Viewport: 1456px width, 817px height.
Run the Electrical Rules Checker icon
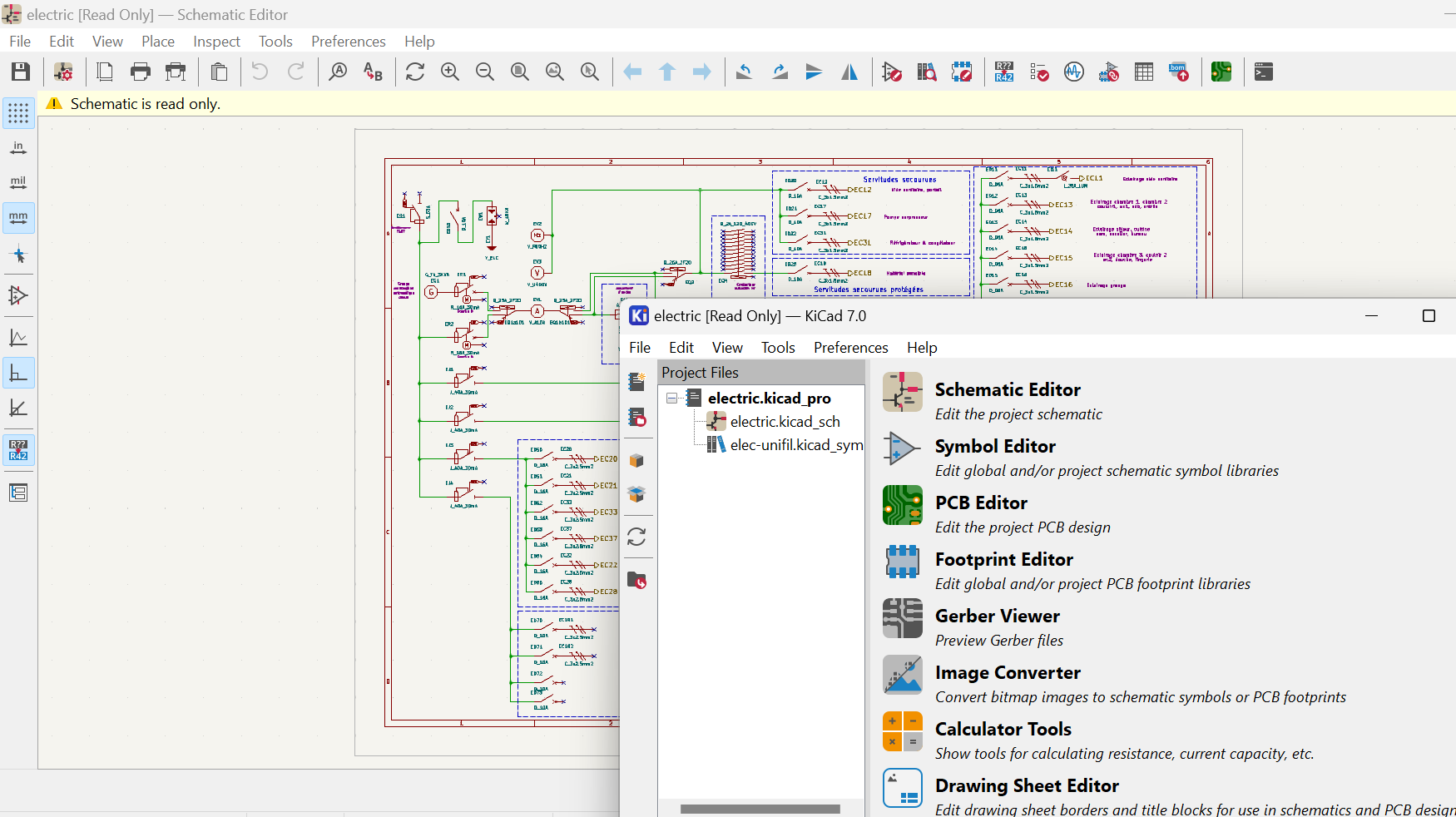click(1039, 72)
